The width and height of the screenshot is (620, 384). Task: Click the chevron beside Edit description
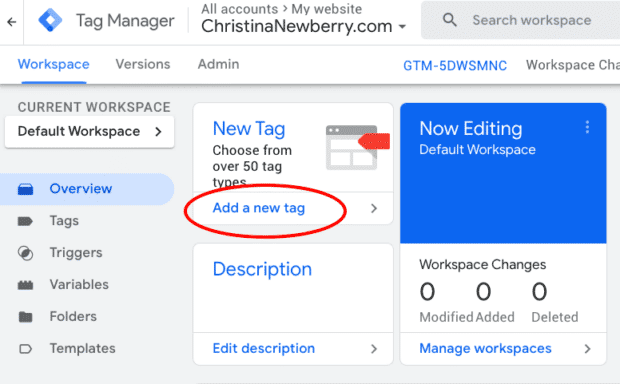(374, 349)
